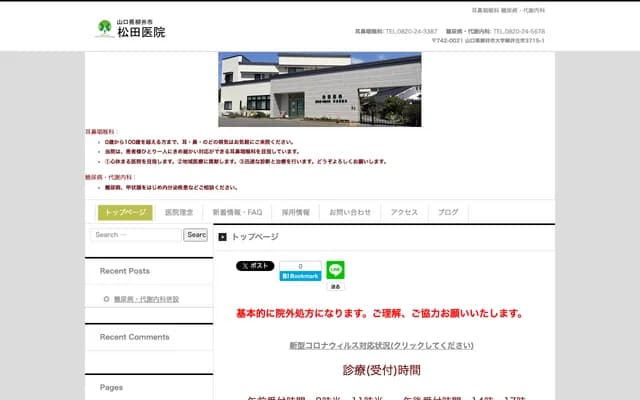Open the ブログ menu item
This screenshot has width=640, height=400.
click(448, 212)
